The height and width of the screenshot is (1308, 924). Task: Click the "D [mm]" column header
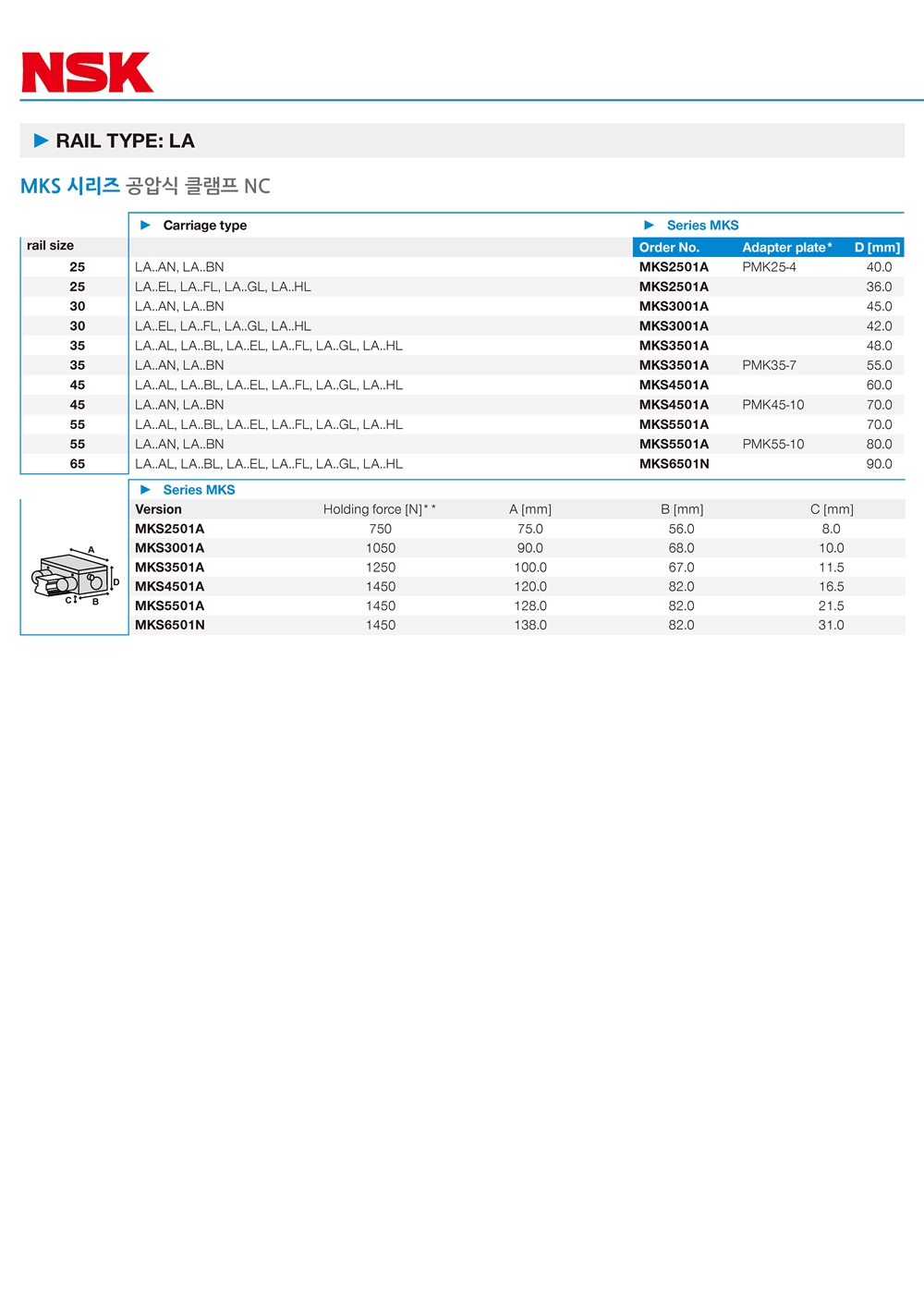pos(877,247)
